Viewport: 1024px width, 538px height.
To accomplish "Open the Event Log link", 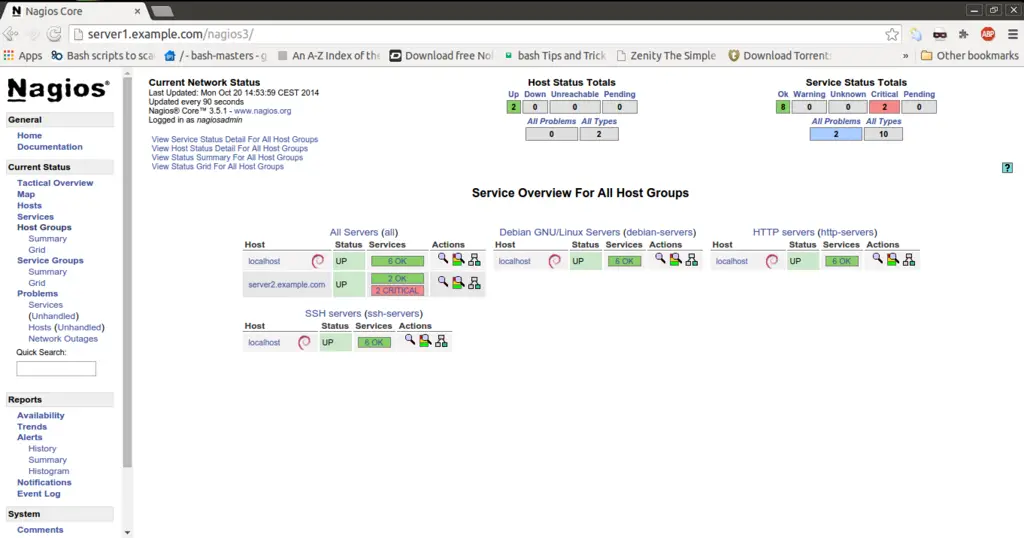I will pyautogui.click(x=39, y=494).
